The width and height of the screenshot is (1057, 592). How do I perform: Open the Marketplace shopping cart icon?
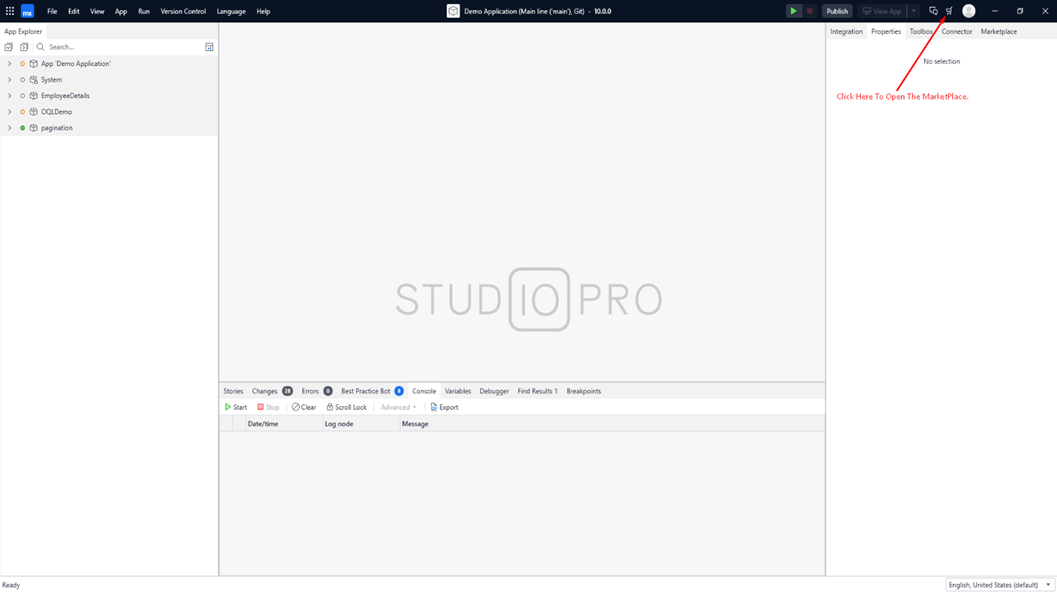[x=950, y=11]
